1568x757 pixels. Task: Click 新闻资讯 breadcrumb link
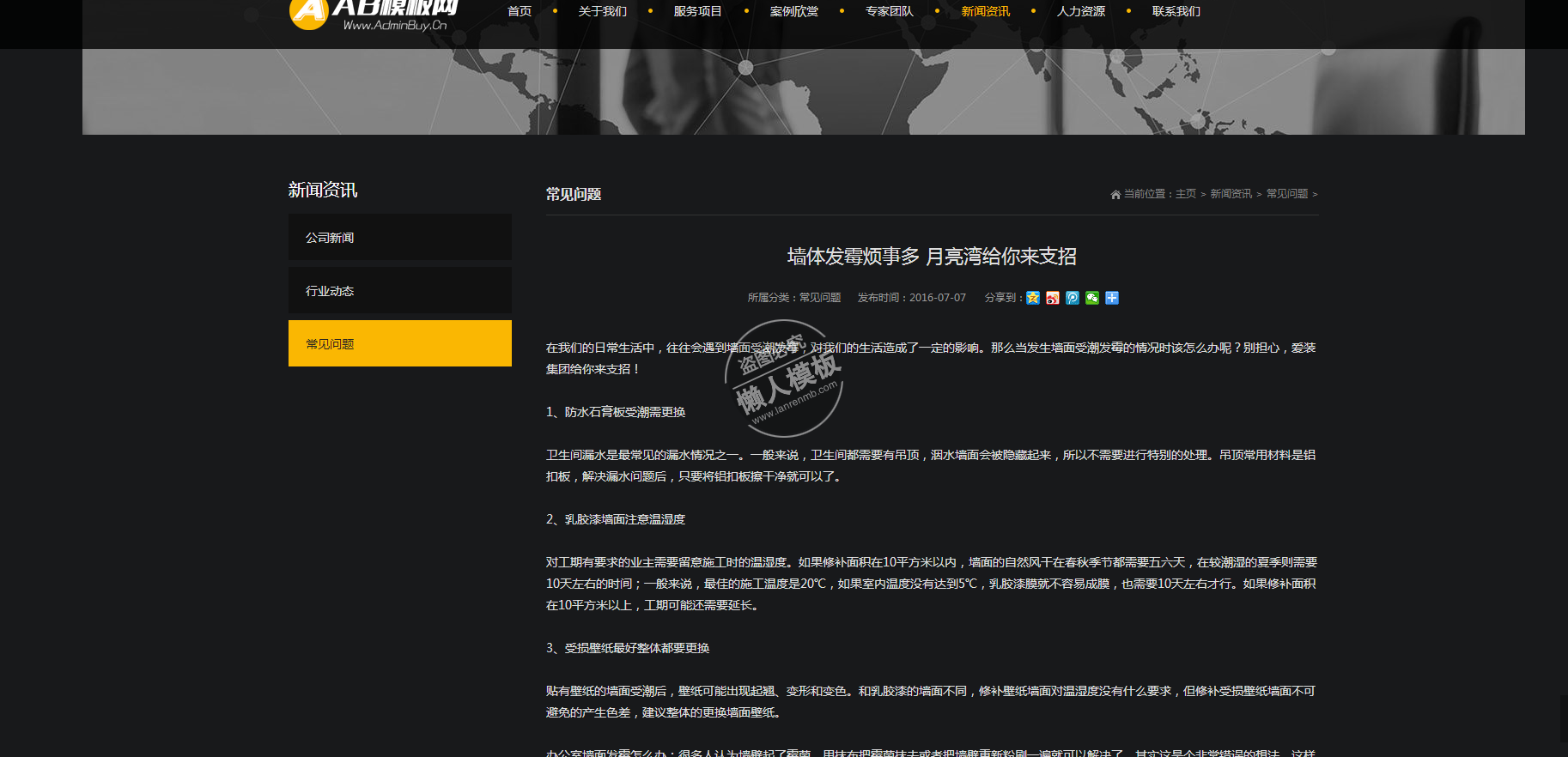[x=1231, y=194]
